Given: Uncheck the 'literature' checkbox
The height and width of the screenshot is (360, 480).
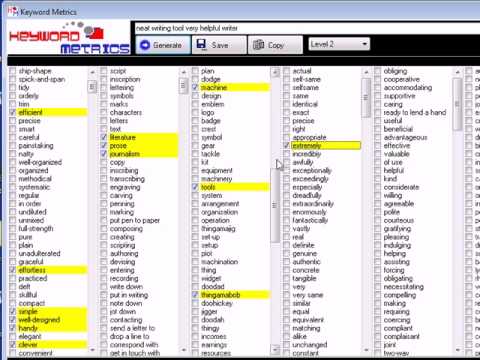Looking at the screenshot, I should click(x=104, y=137).
